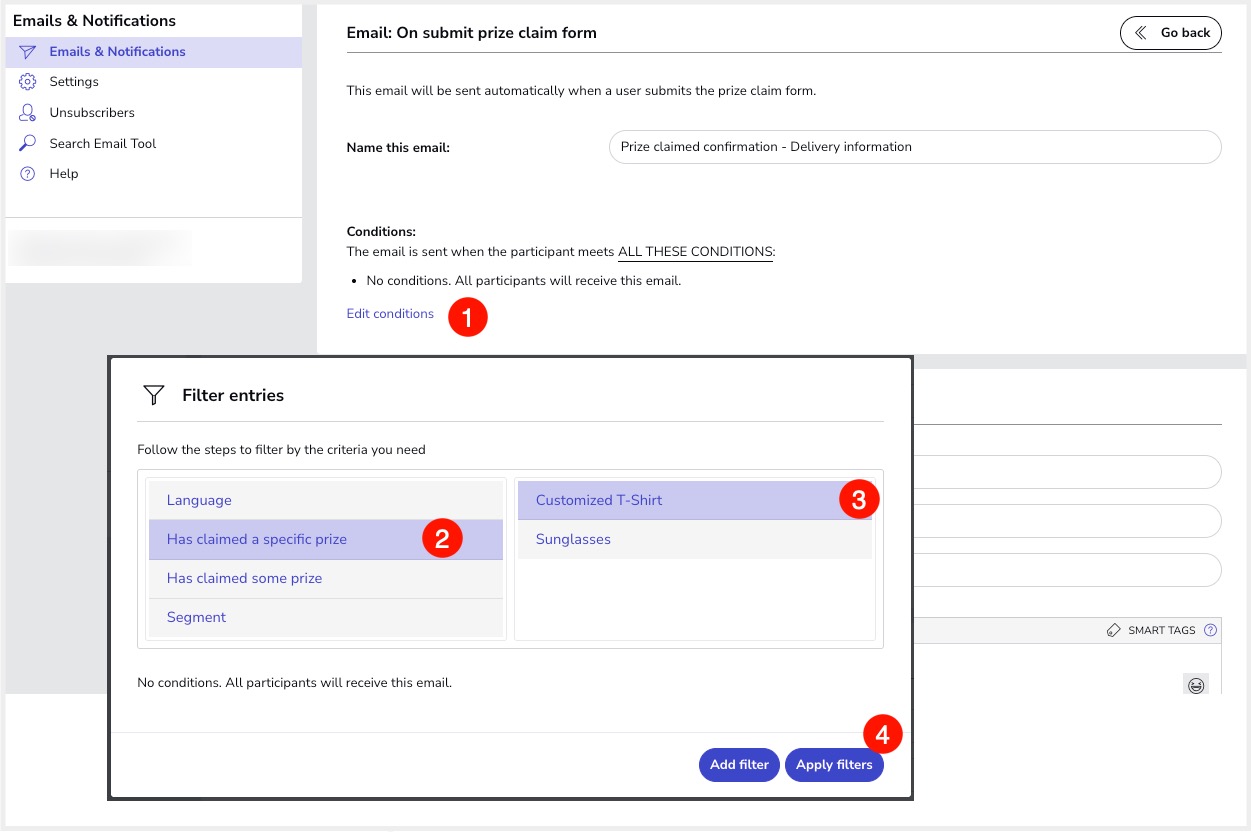Viewport: 1251px width, 832px height.
Task: Click the Smart Tags tag icon
Action: pos(1114,631)
